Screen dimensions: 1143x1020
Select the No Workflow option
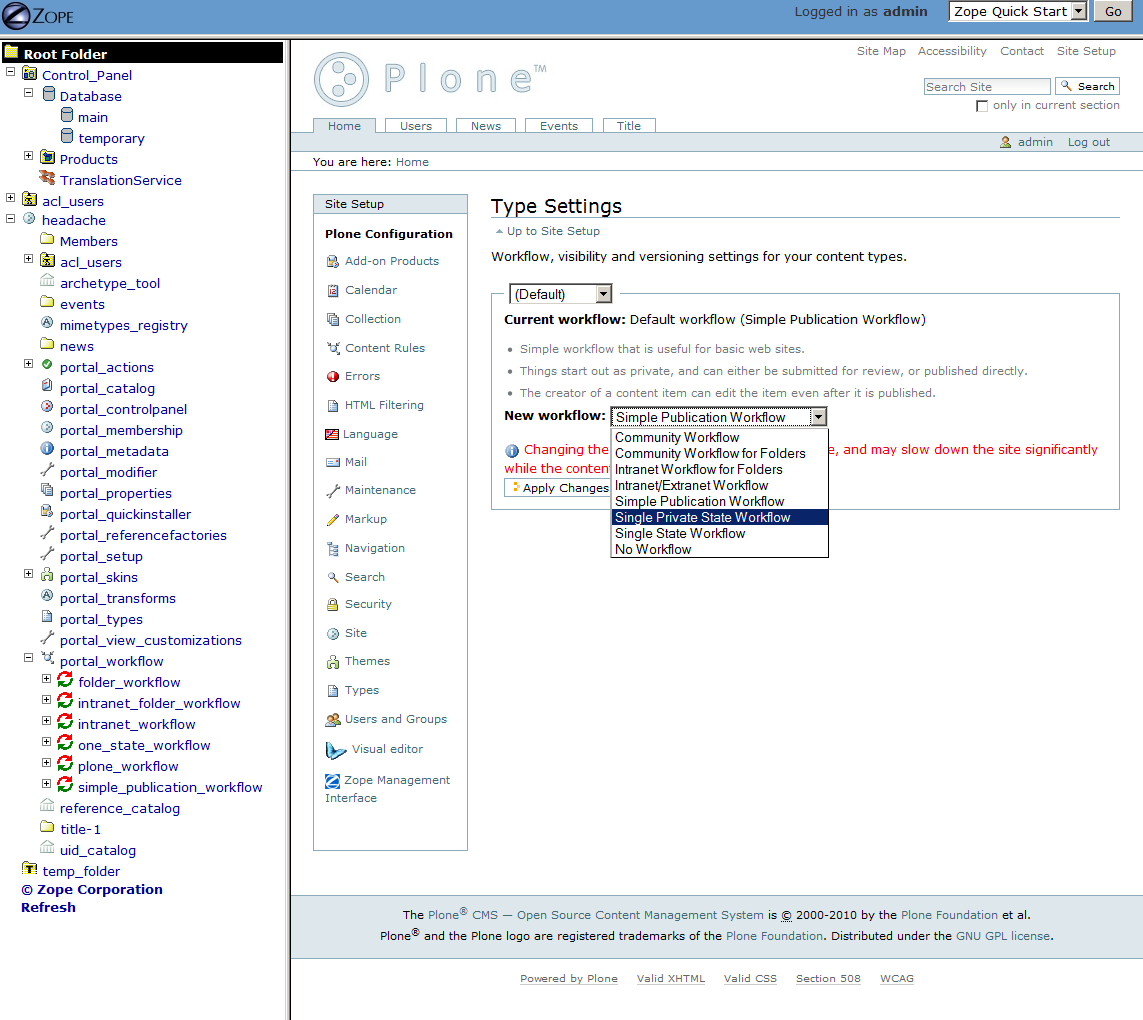(719, 550)
